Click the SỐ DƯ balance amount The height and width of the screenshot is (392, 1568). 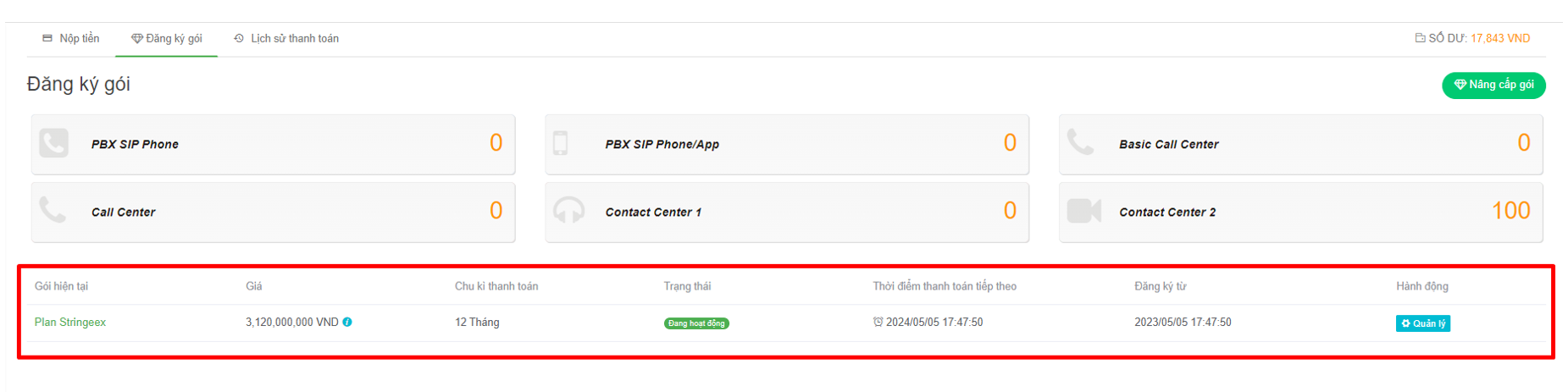(1499, 39)
